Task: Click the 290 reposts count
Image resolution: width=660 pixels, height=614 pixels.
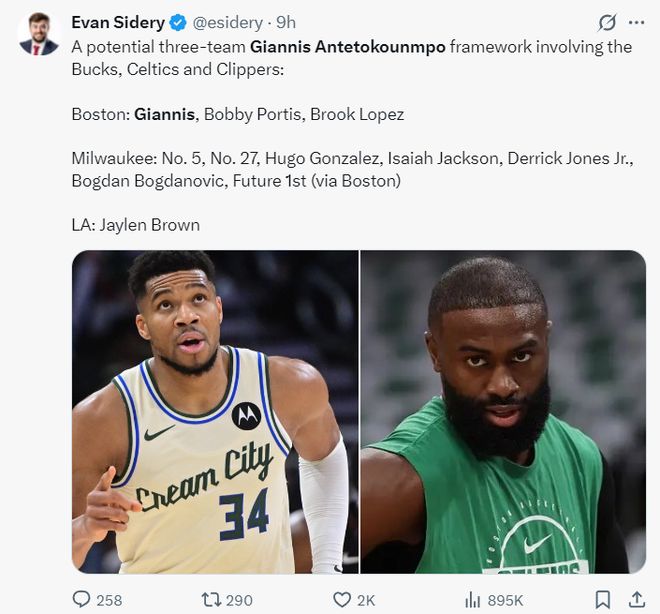Action: [240, 600]
